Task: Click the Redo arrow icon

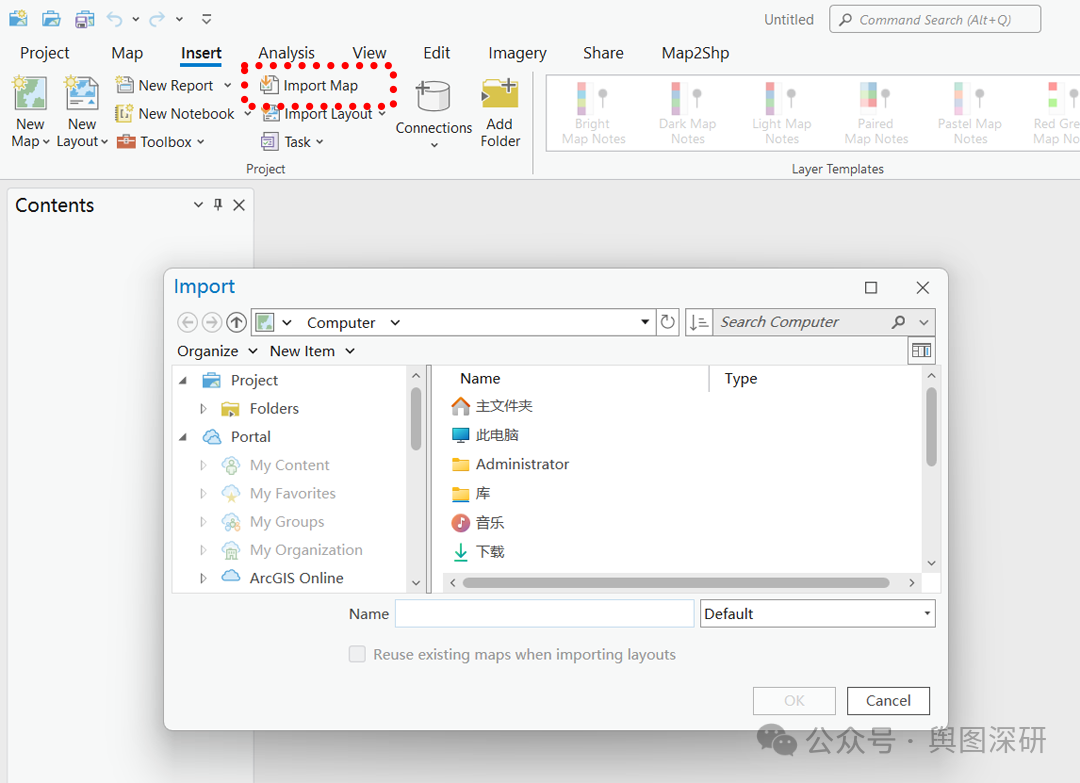Action: 158,19
